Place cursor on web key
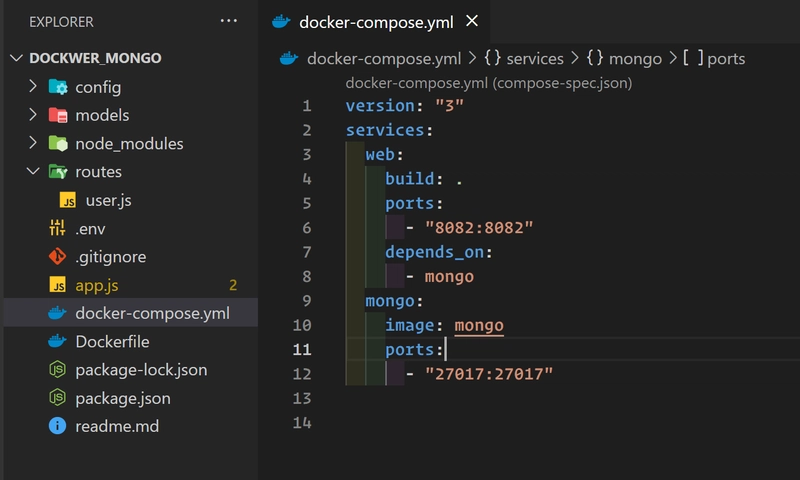Screen dimensions: 800x480 pos(380,155)
